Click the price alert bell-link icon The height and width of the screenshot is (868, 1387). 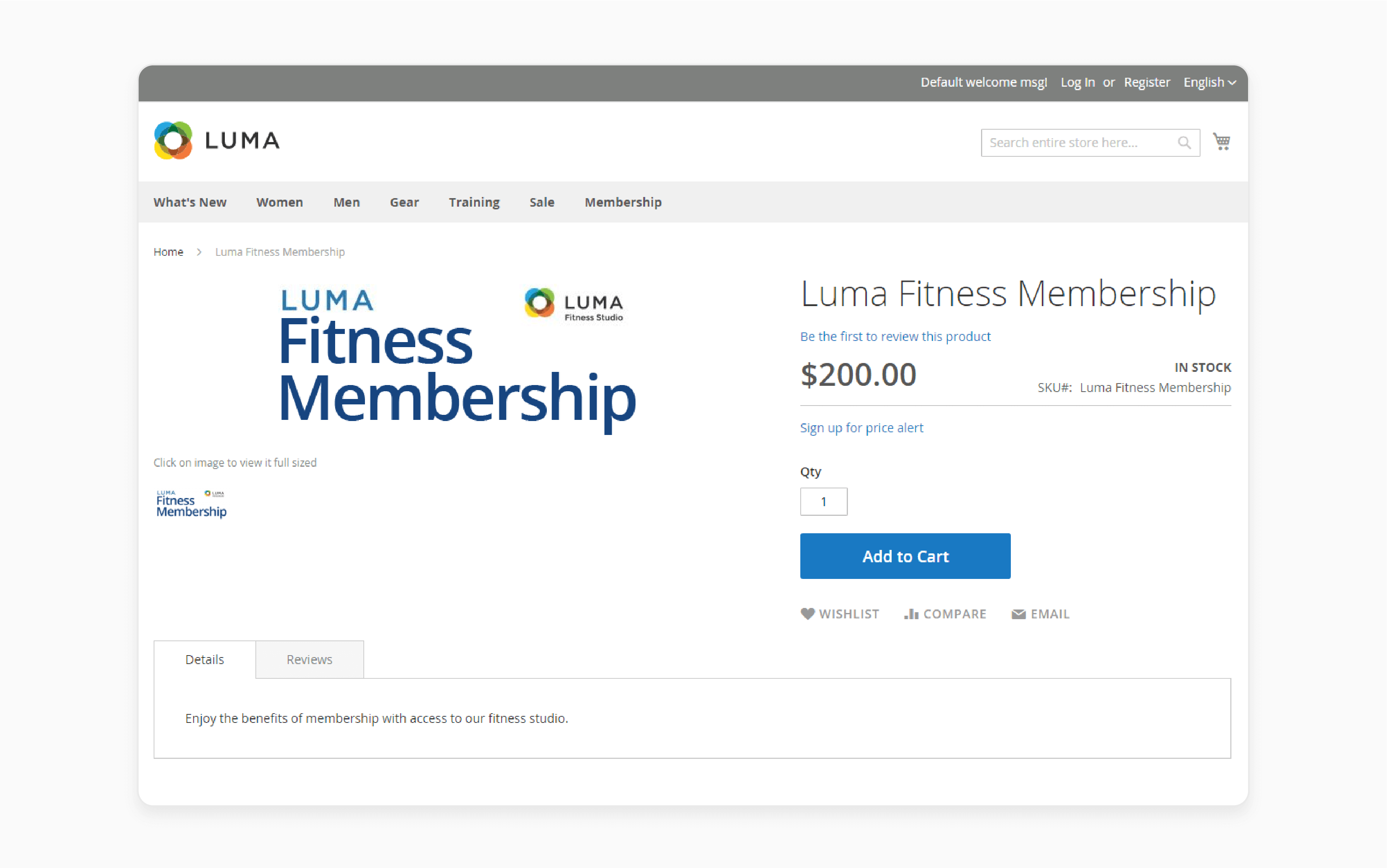click(x=861, y=427)
